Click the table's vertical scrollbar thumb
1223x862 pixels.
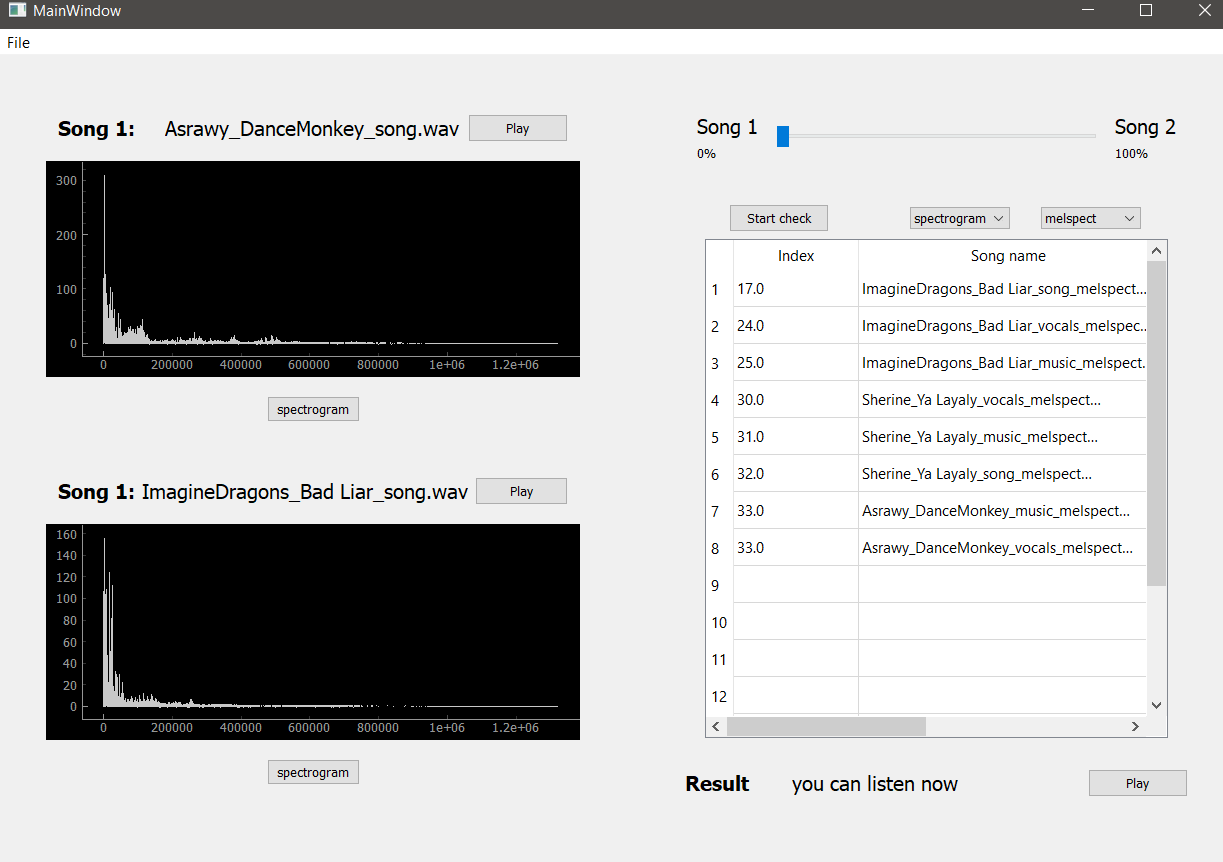tap(1156, 423)
